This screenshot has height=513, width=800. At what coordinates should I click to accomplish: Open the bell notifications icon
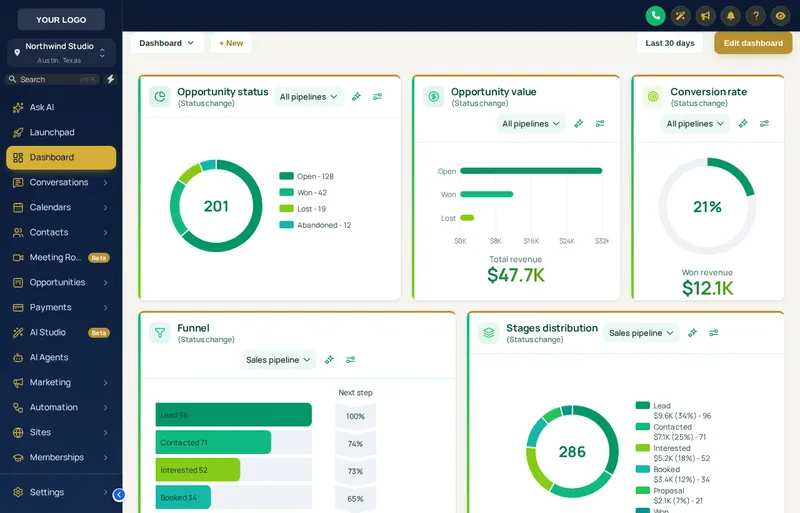pos(731,16)
